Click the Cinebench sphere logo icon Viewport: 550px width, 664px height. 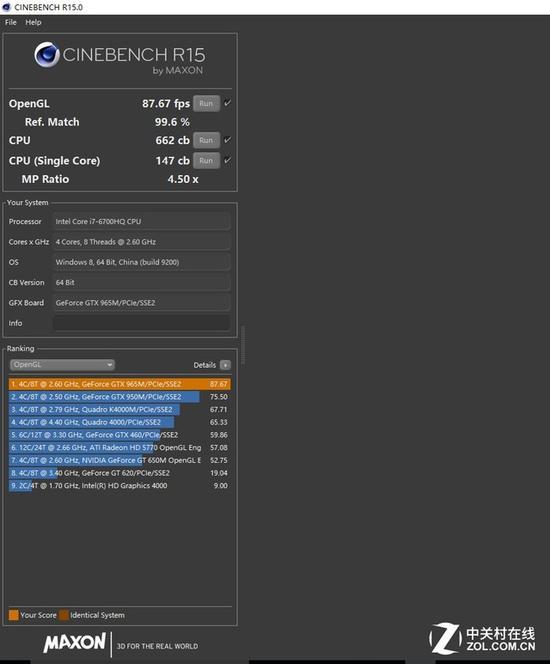(47, 55)
